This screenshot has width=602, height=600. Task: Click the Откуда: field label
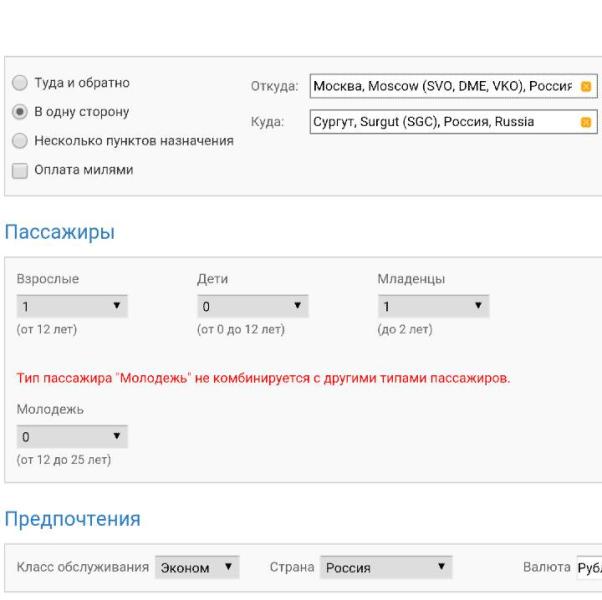point(274,86)
